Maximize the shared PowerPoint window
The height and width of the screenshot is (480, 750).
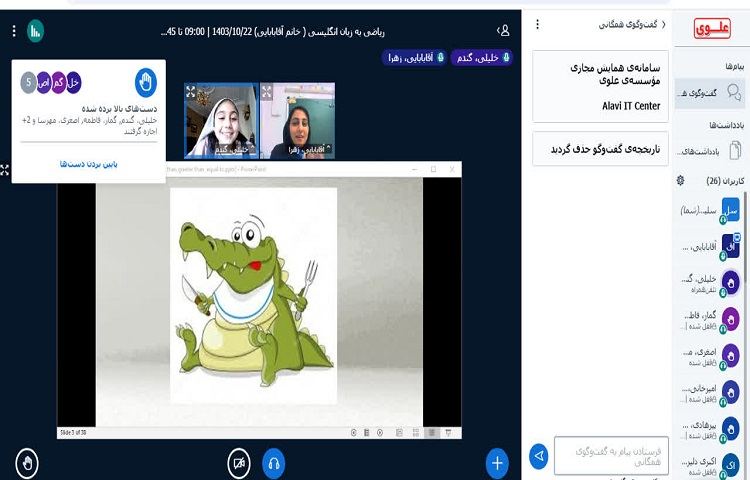coord(433,169)
